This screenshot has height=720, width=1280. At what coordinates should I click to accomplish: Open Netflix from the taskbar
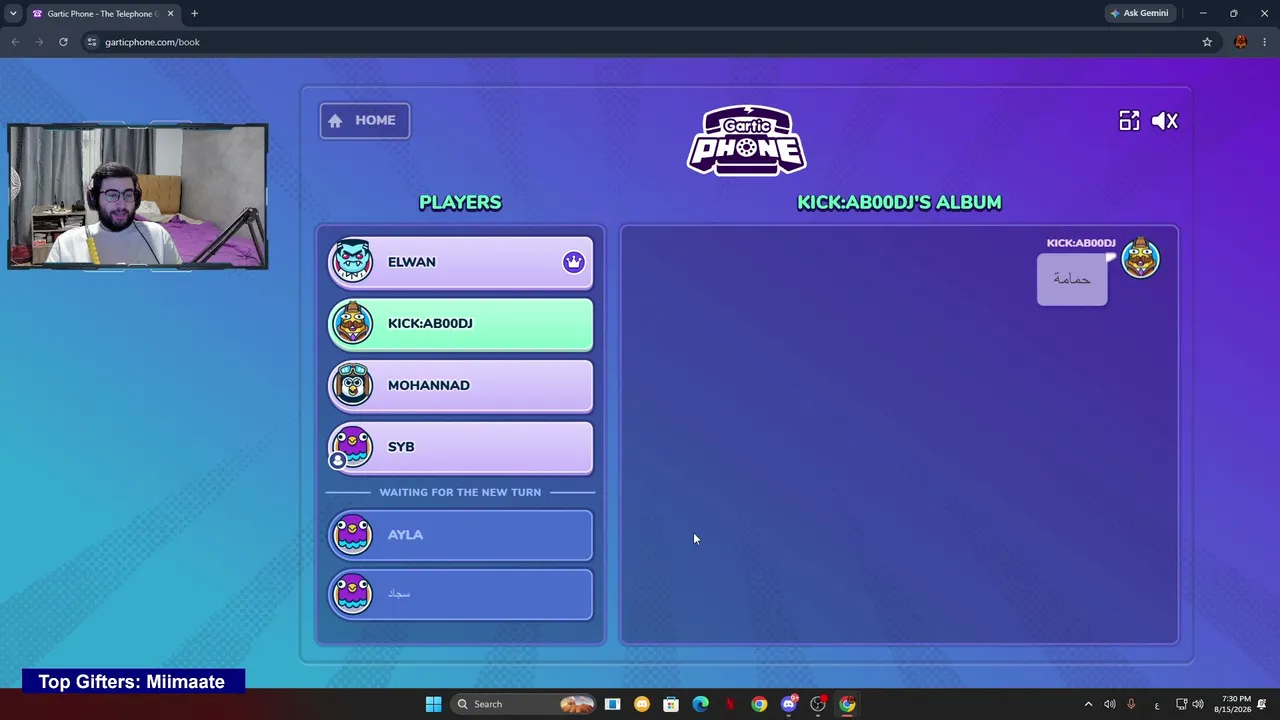[730, 704]
